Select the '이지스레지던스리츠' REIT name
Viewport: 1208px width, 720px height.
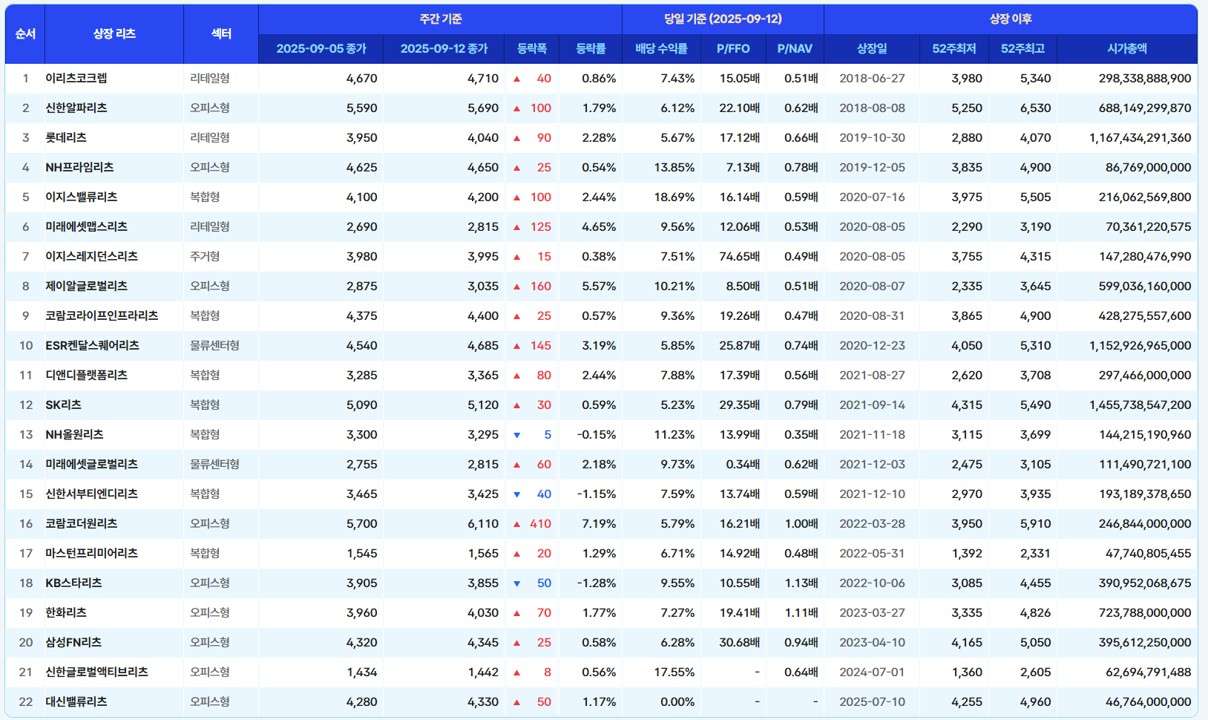[92, 257]
